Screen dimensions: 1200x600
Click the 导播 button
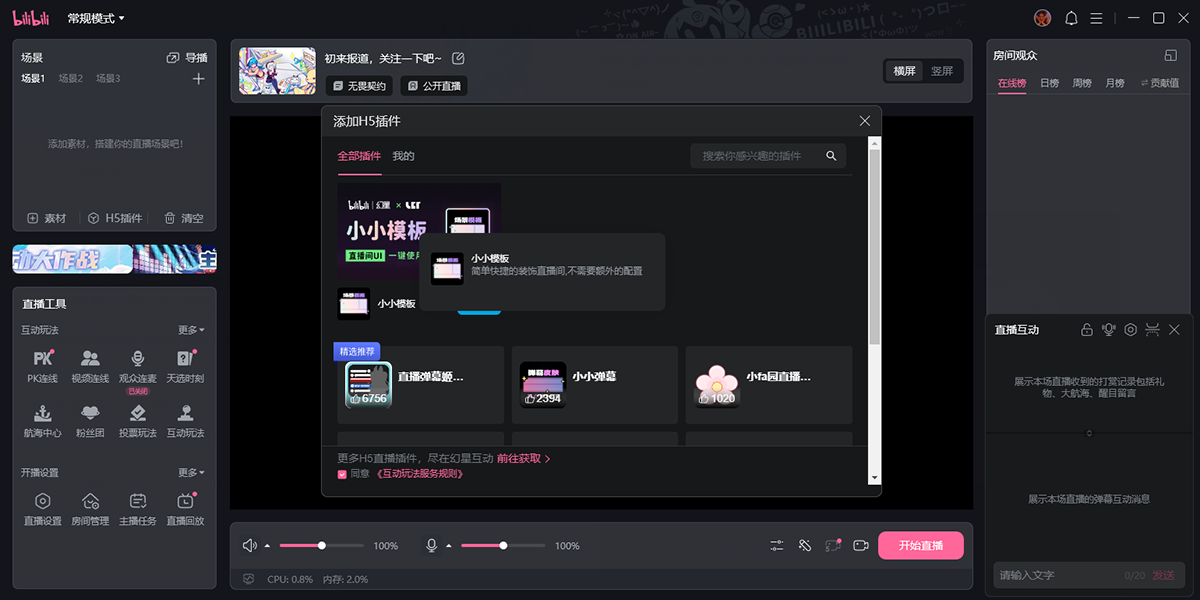pos(187,58)
